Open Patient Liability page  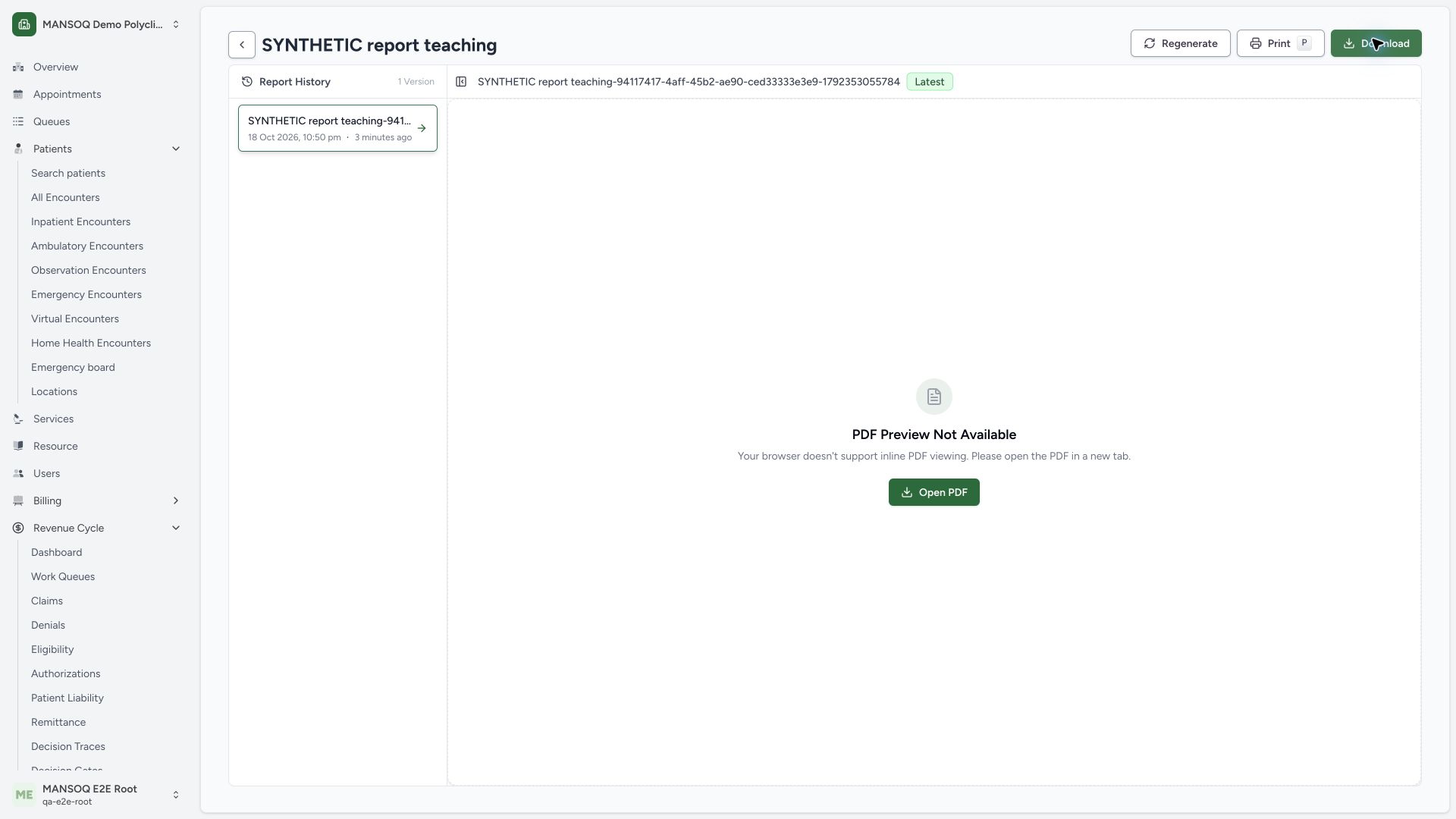tap(67, 698)
